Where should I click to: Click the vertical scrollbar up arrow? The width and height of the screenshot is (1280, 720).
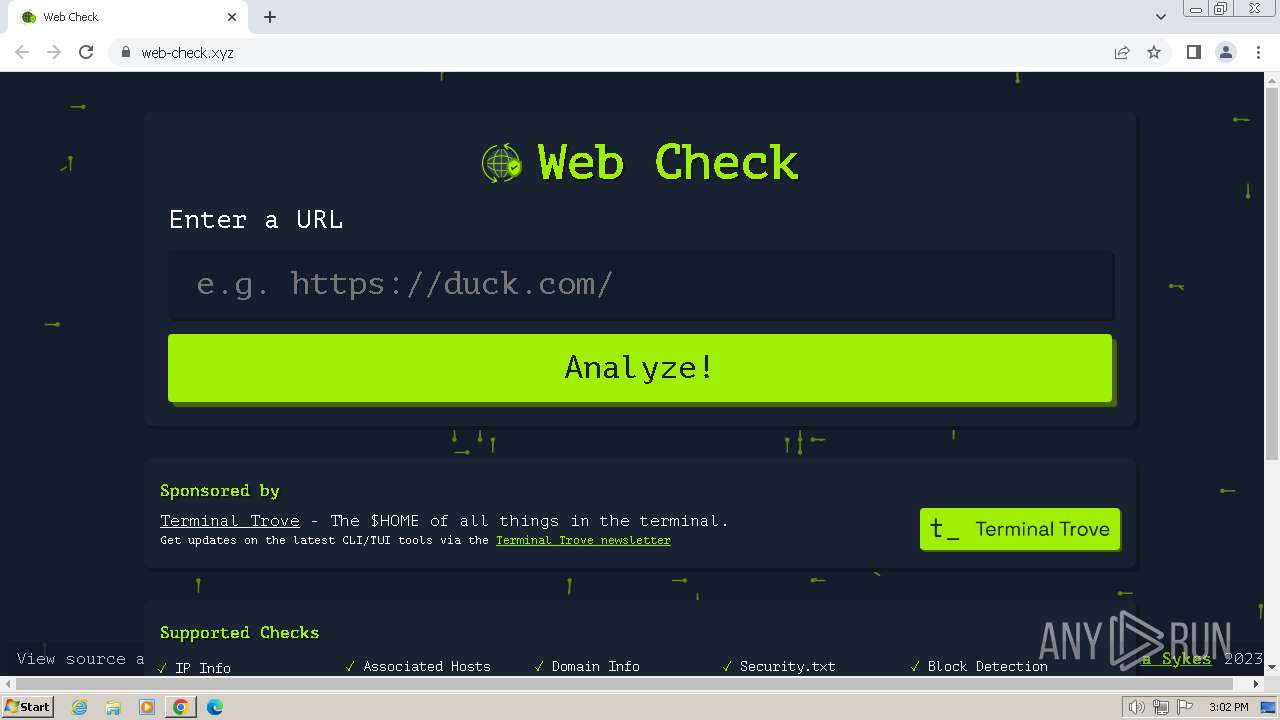pyautogui.click(x=1272, y=79)
